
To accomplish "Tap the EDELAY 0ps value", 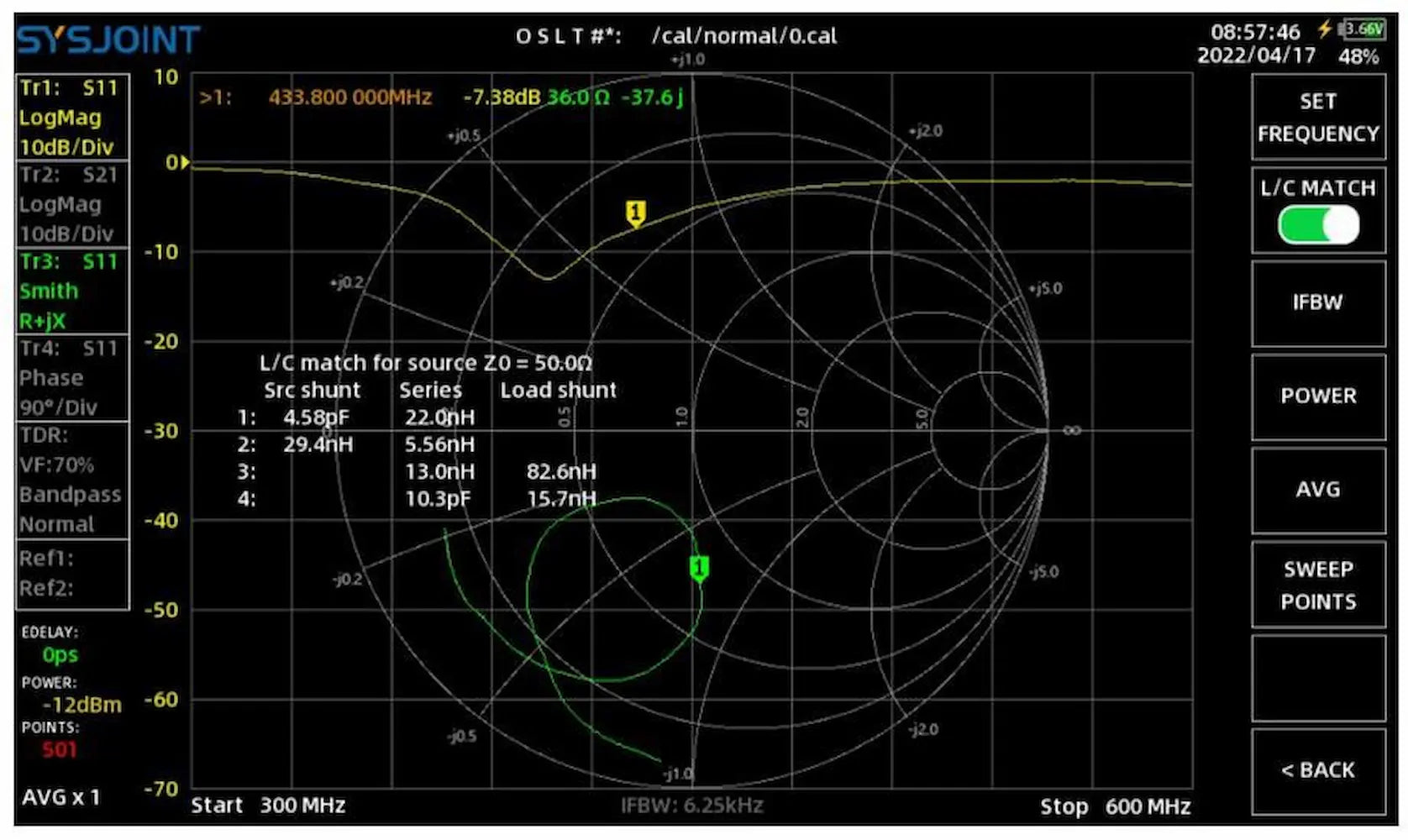I will (x=60, y=655).
